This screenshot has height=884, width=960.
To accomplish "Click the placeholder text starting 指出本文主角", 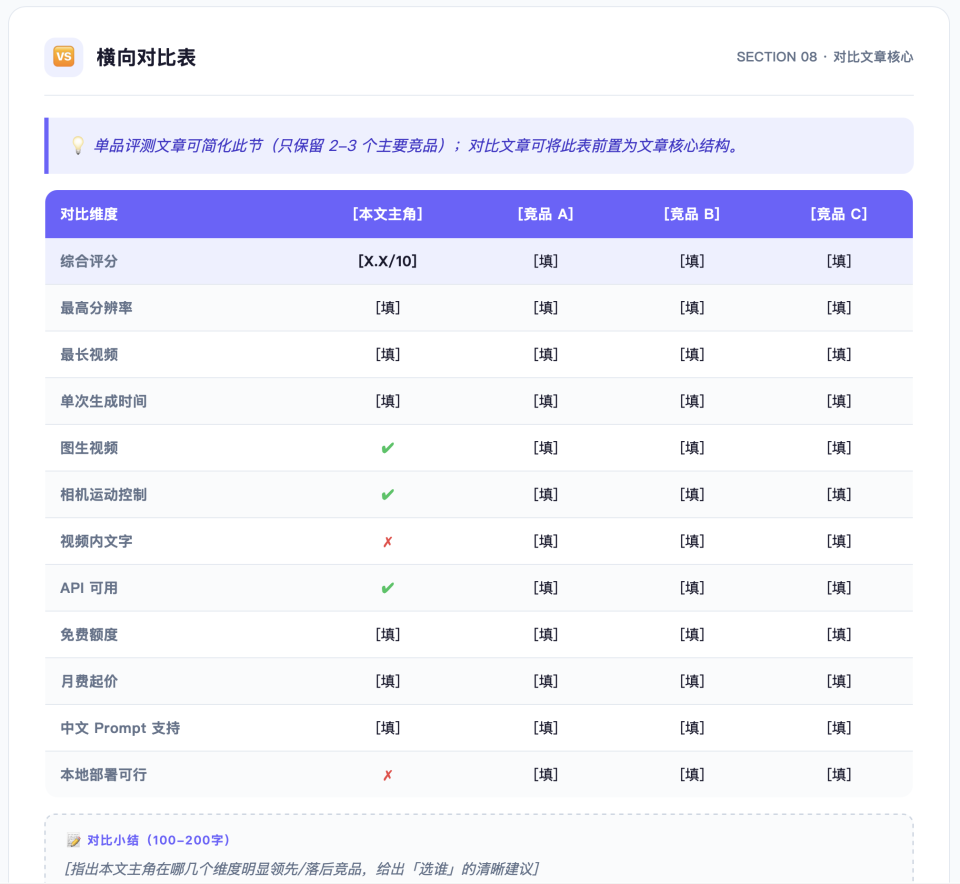I will 302,869.
